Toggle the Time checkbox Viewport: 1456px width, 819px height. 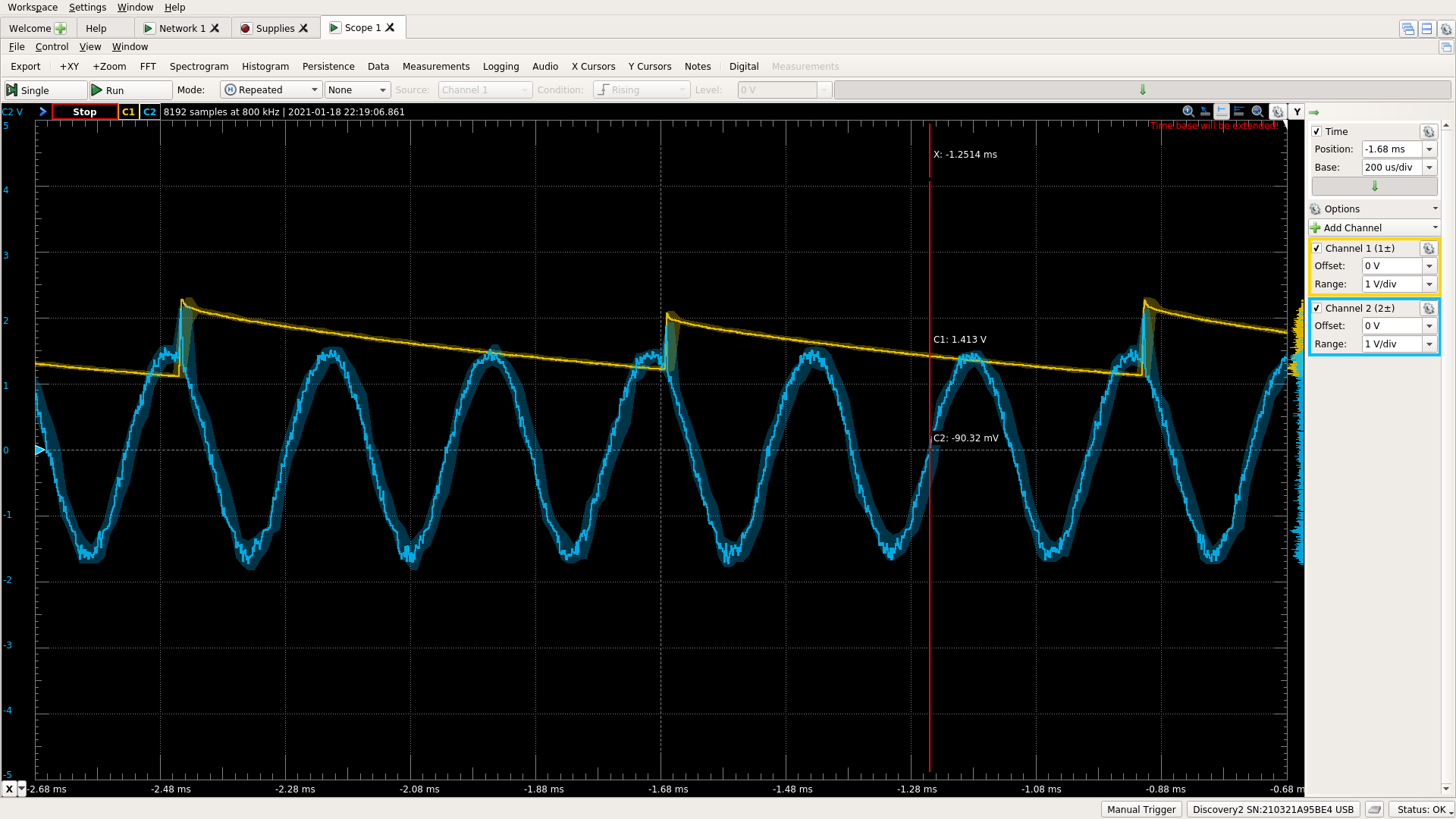coord(1317,131)
